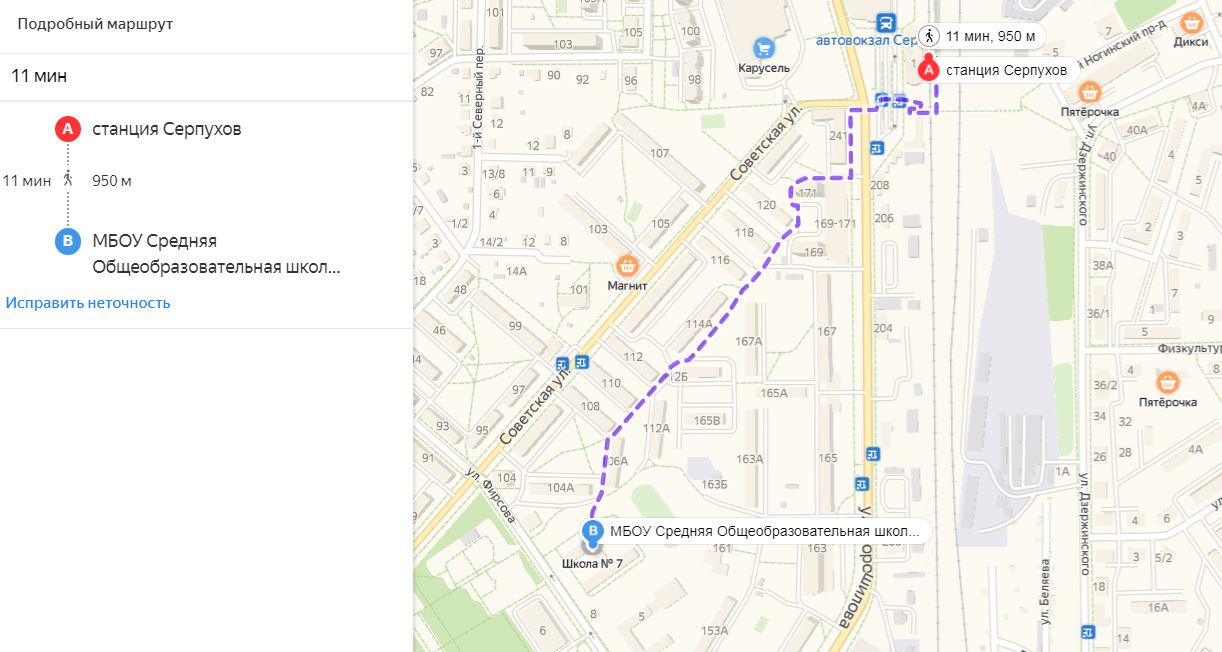Click the pedestrian icon in route details
Viewport: 1222px width, 652px height.
click(68, 181)
